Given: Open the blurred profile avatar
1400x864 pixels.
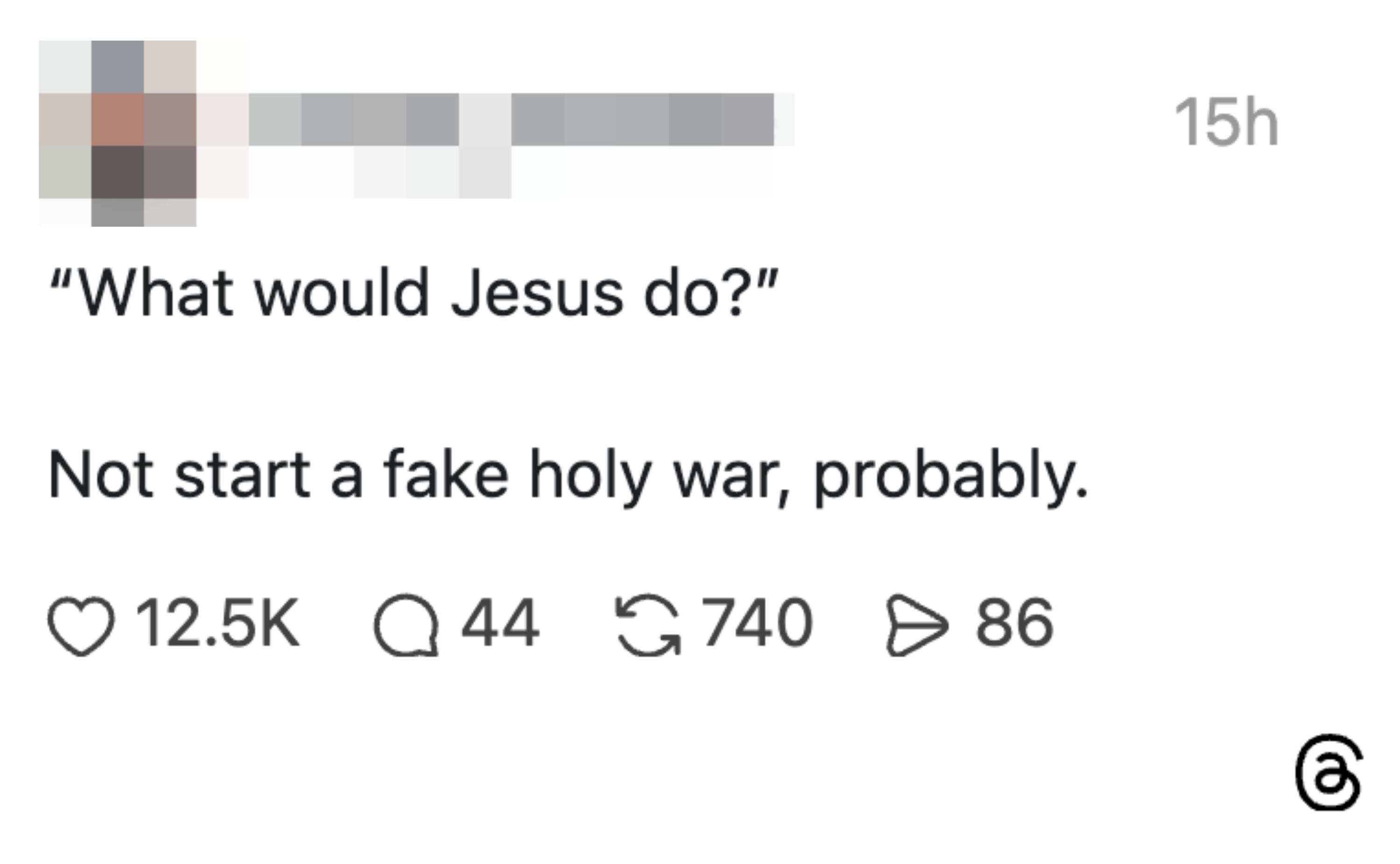Looking at the screenshot, I should [x=118, y=133].
